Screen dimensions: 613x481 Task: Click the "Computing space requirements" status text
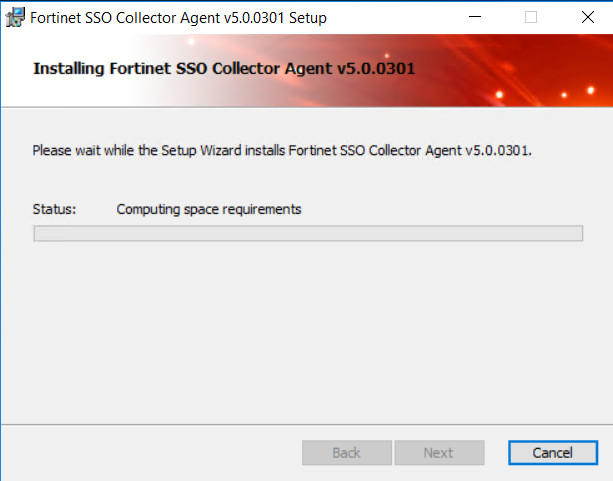click(209, 210)
